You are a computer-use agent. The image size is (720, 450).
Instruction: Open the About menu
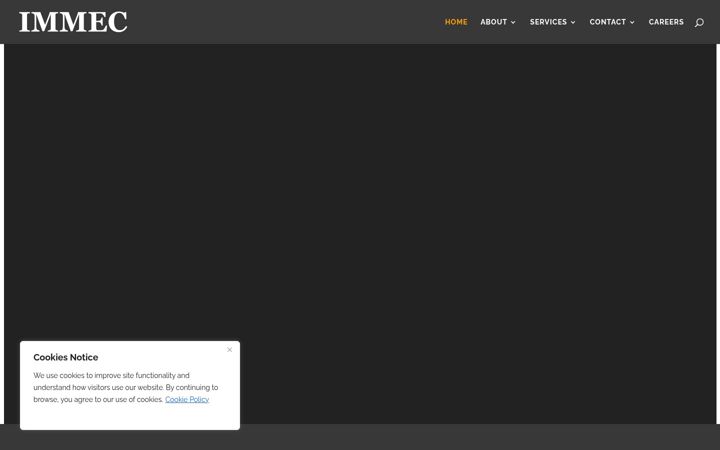click(x=494, y=22)
